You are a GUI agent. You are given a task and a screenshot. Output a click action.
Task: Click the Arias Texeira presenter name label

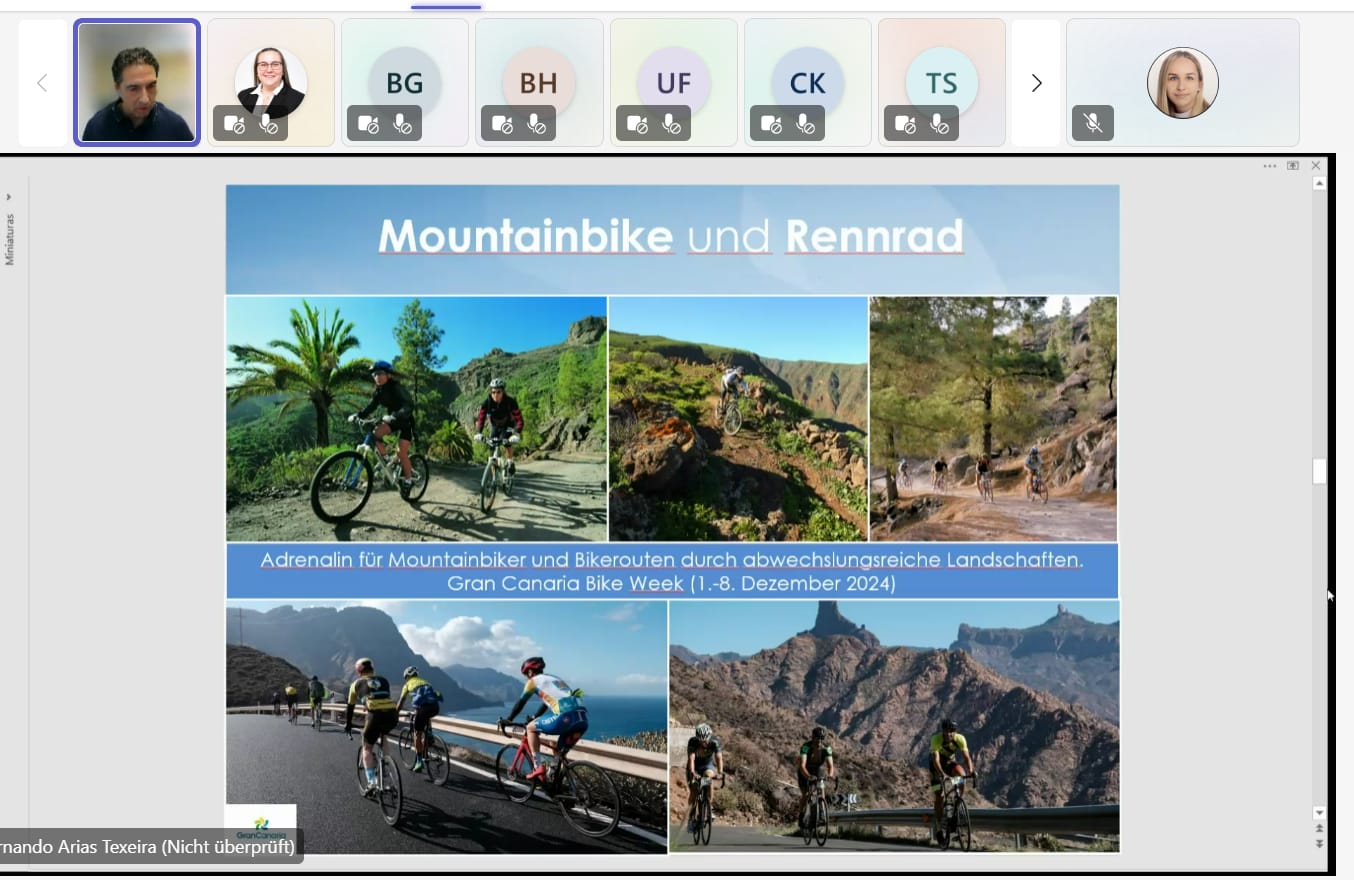coord(150,847)
